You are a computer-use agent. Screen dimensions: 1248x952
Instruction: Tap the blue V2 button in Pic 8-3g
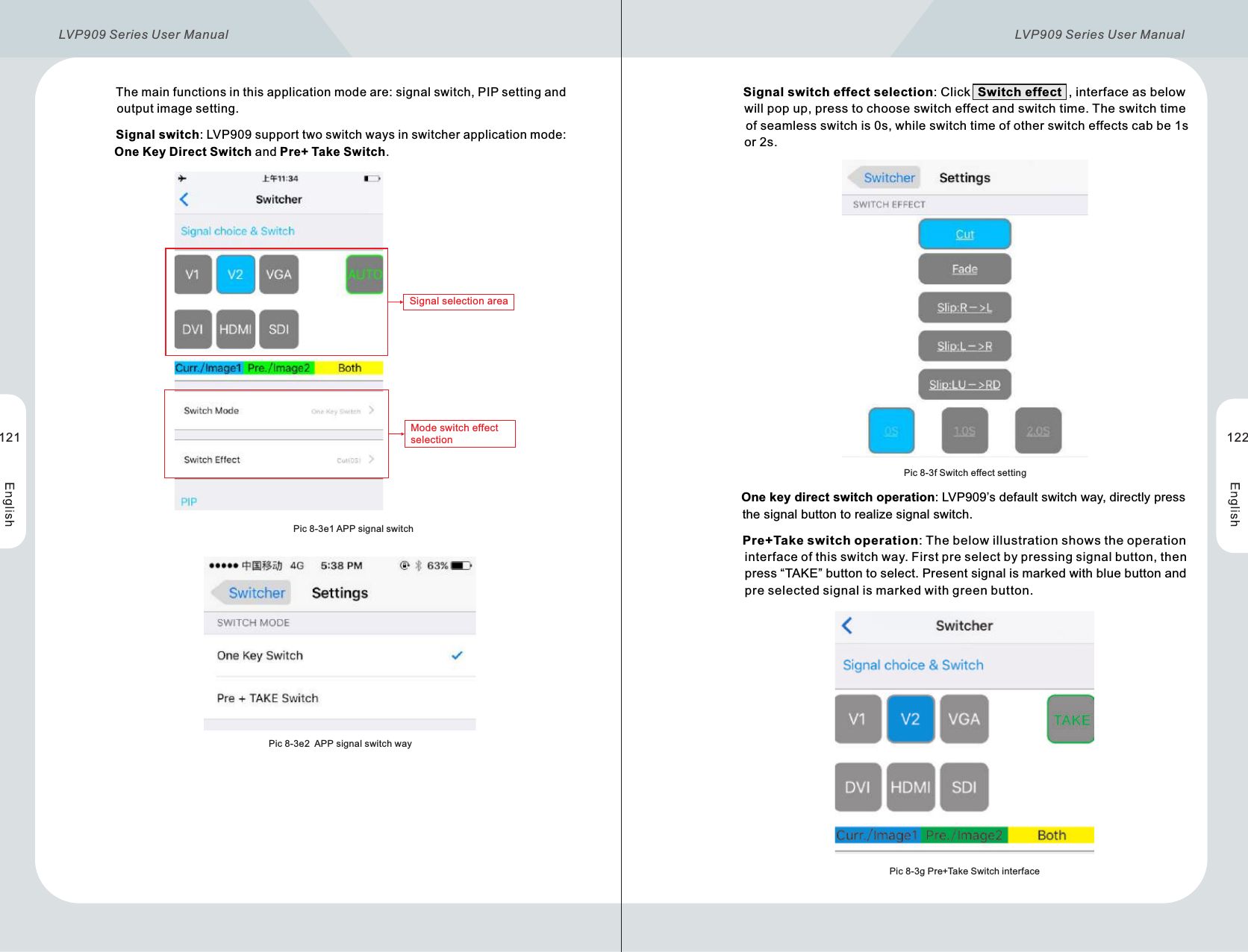tap(911, 719)
